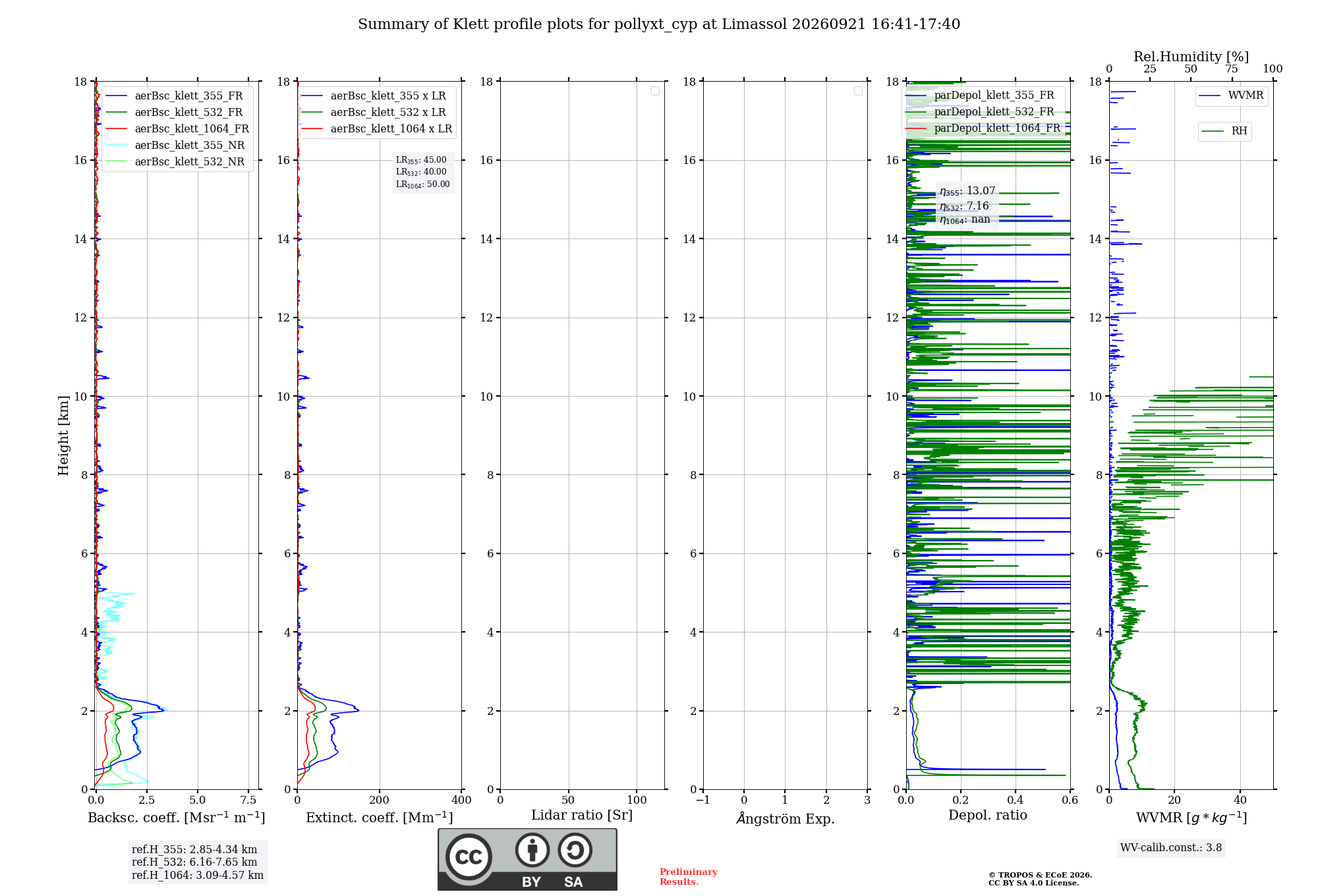1318x896 pixels.
Task: Click the Backsc. coeff. axis label
Action: click(x=177, y=818)
